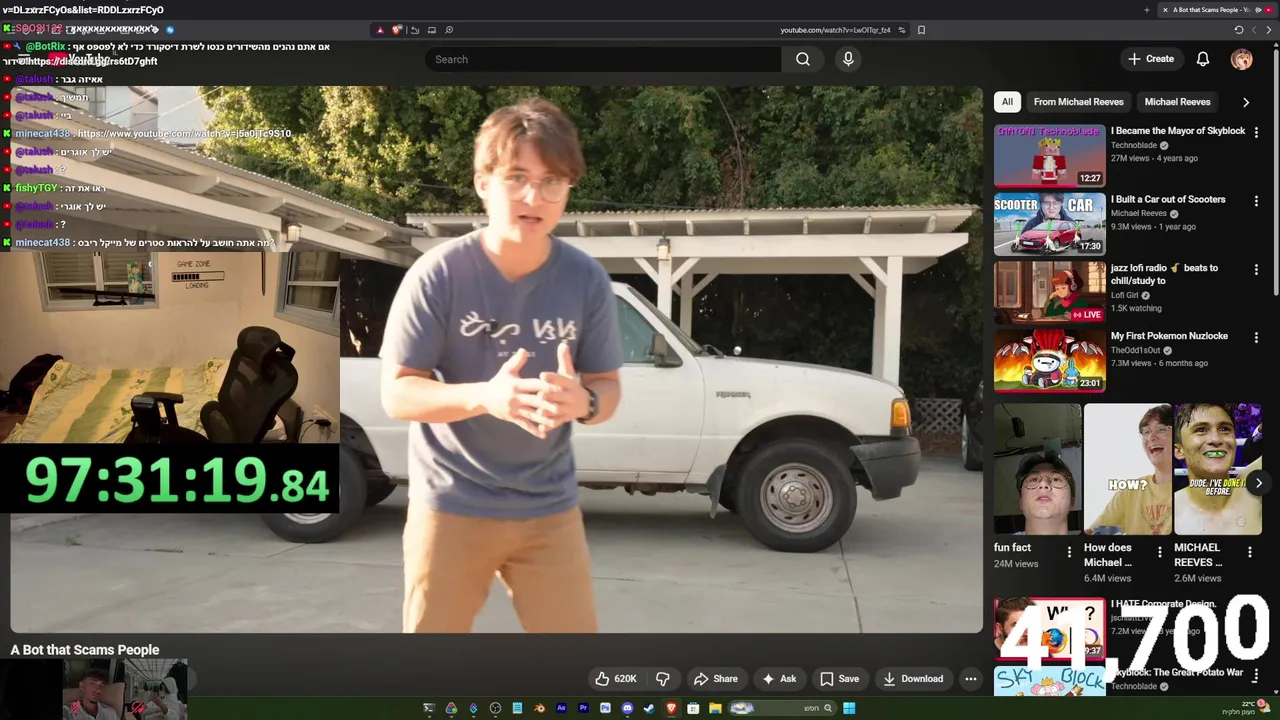This screenshot has height=720, width=1280.
Task: Click jazz lofi radio beats title
Action: (1164, 274)
